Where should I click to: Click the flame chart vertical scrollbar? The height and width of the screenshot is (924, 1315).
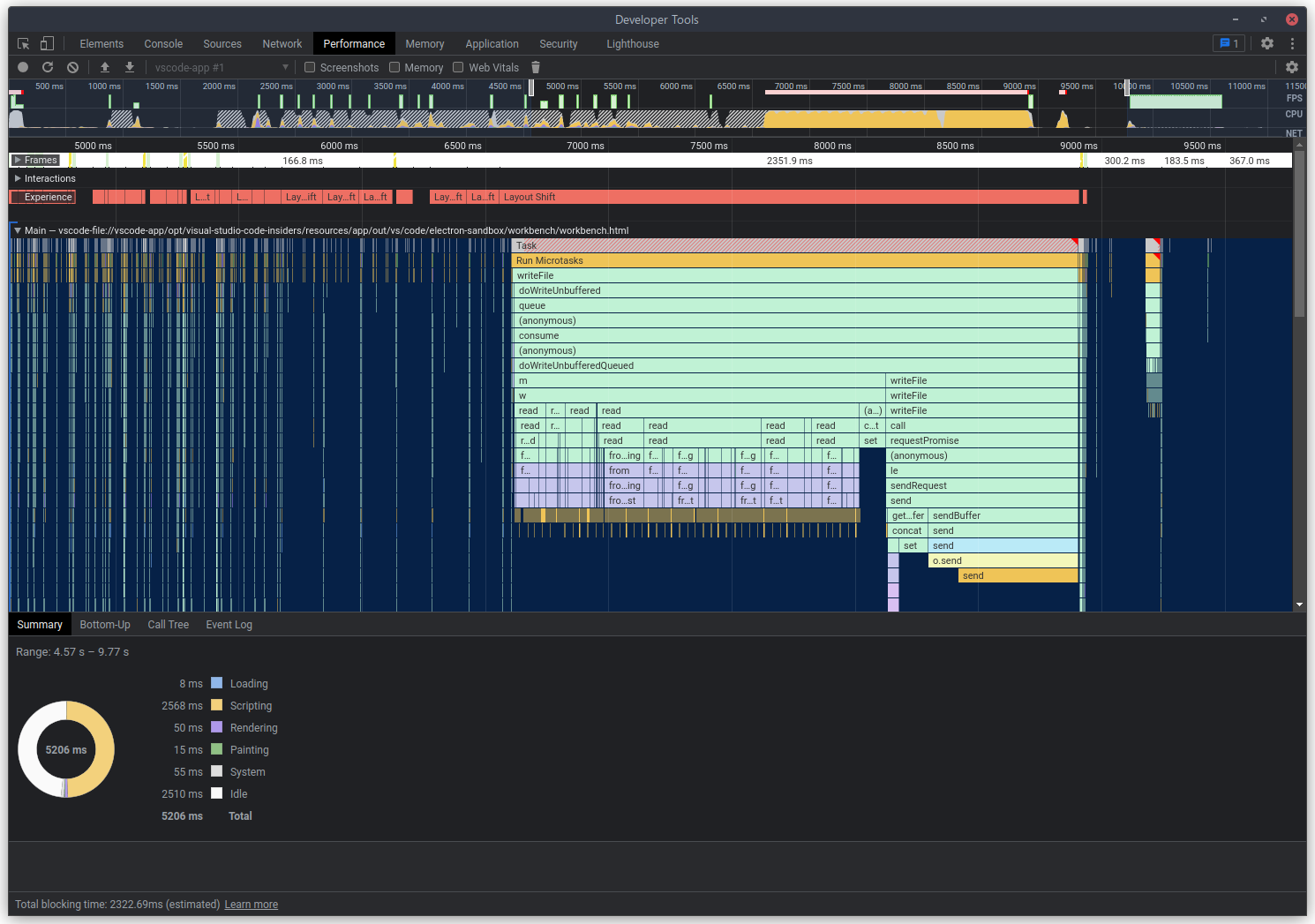[x=1299, y=234]
